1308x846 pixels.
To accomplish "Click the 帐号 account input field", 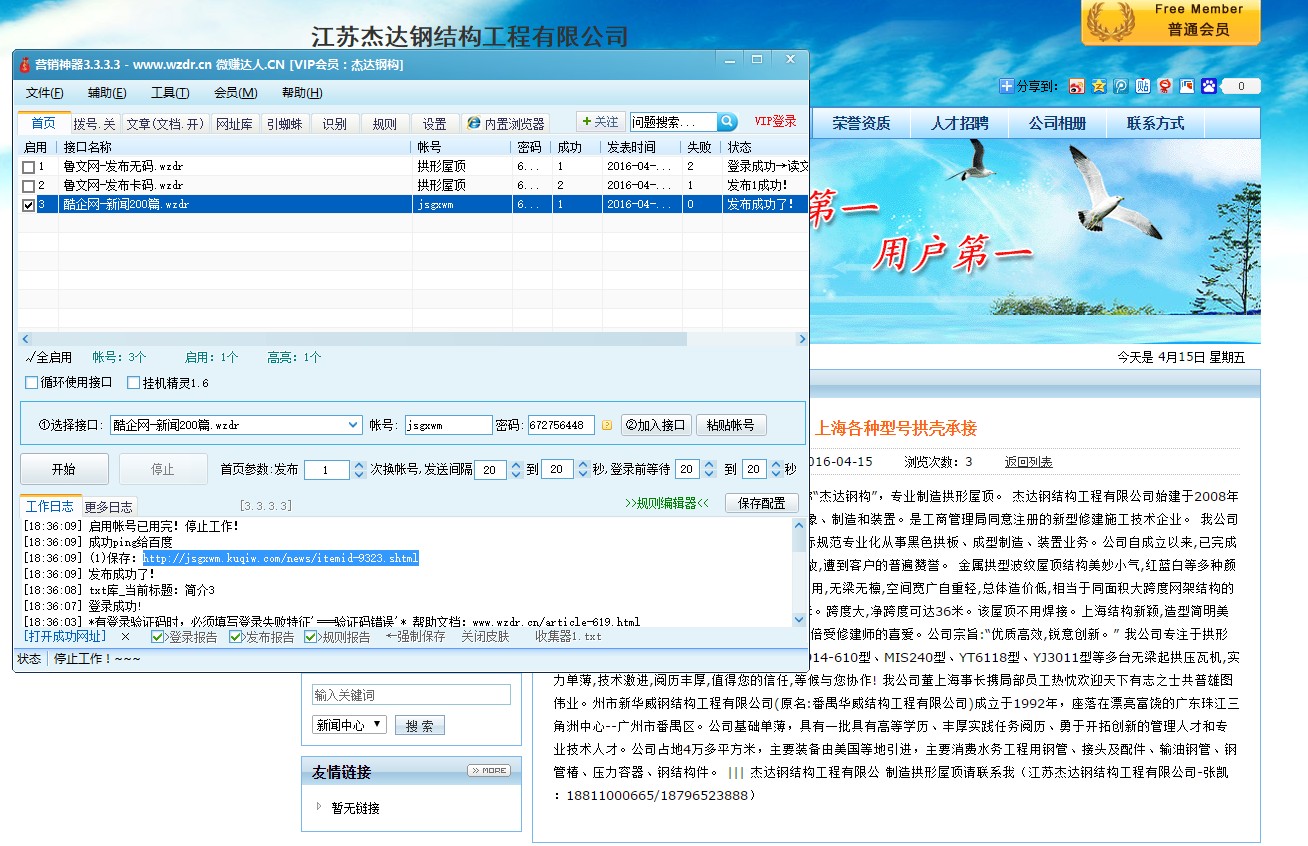I will 448,425.
